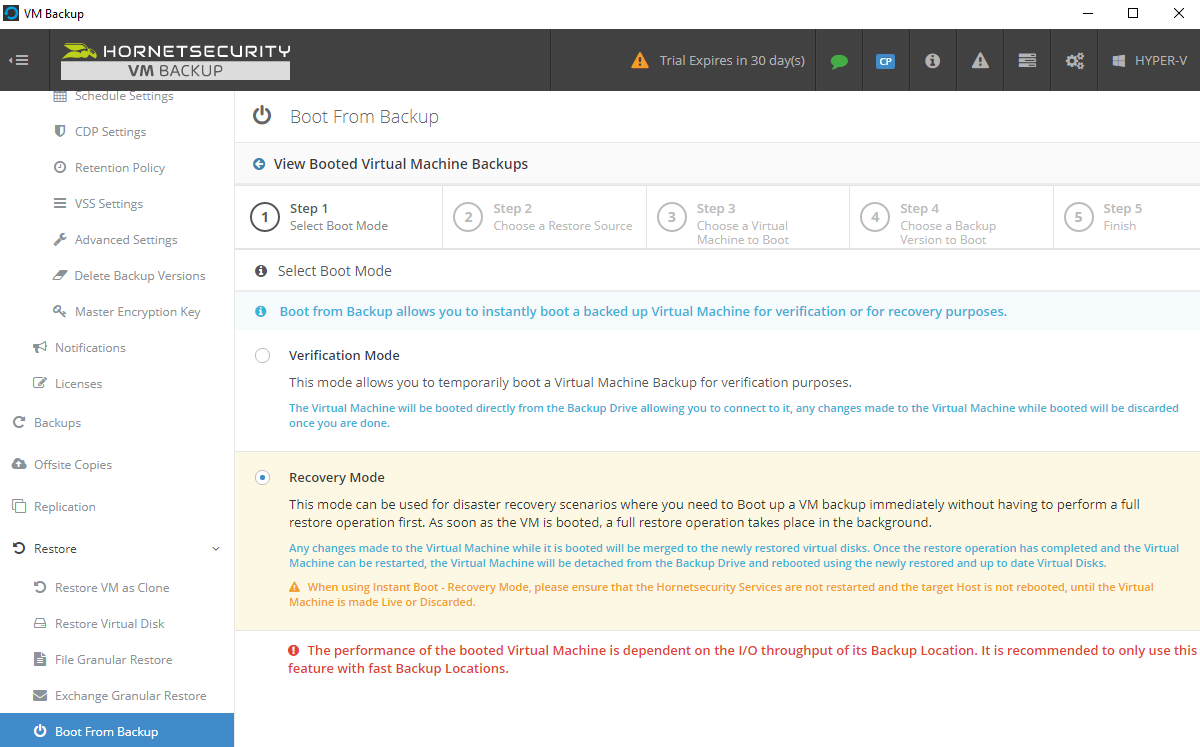The image size is (1200, 747).
Task: Click the back arrow beside View Booted Backups
Action: [259, 164]
